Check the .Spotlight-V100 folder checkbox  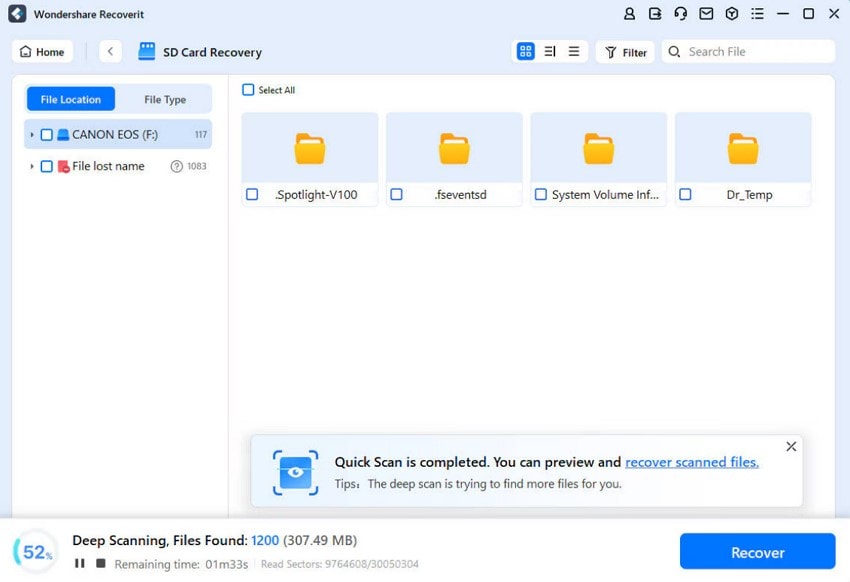[252, 194]
